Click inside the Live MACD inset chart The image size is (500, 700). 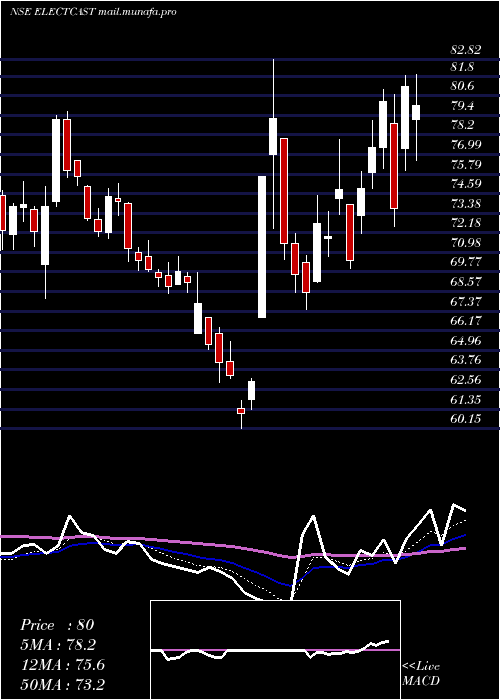pyautogui.click(x=275, y=650)
